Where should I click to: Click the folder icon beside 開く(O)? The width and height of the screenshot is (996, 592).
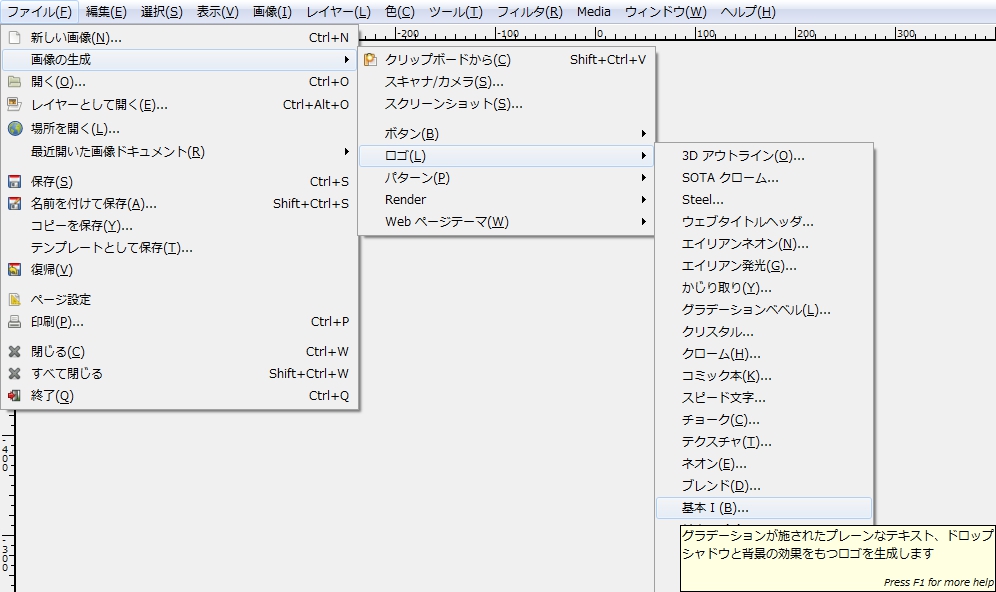click(15, 82)
